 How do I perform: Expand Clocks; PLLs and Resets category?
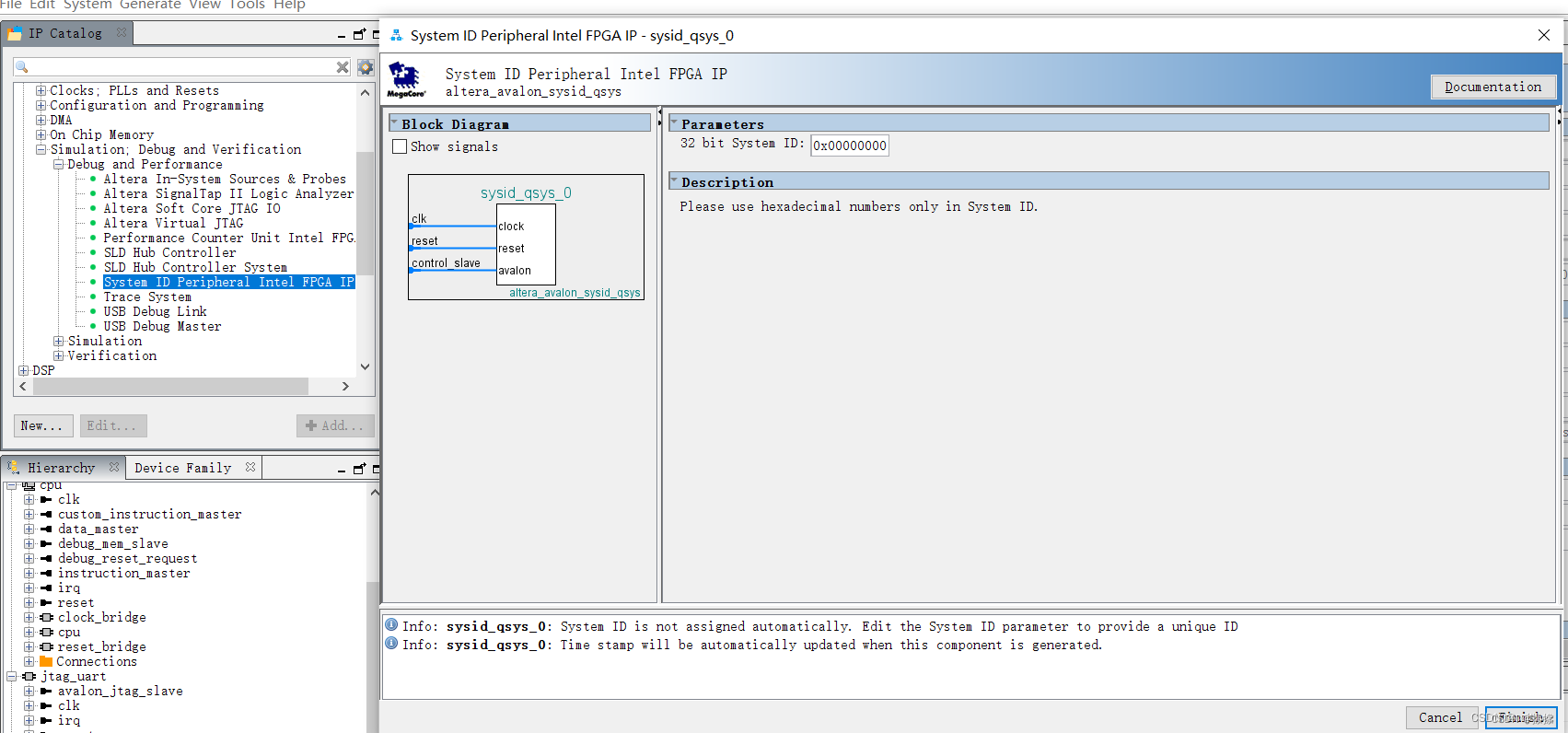click(41, 90)
